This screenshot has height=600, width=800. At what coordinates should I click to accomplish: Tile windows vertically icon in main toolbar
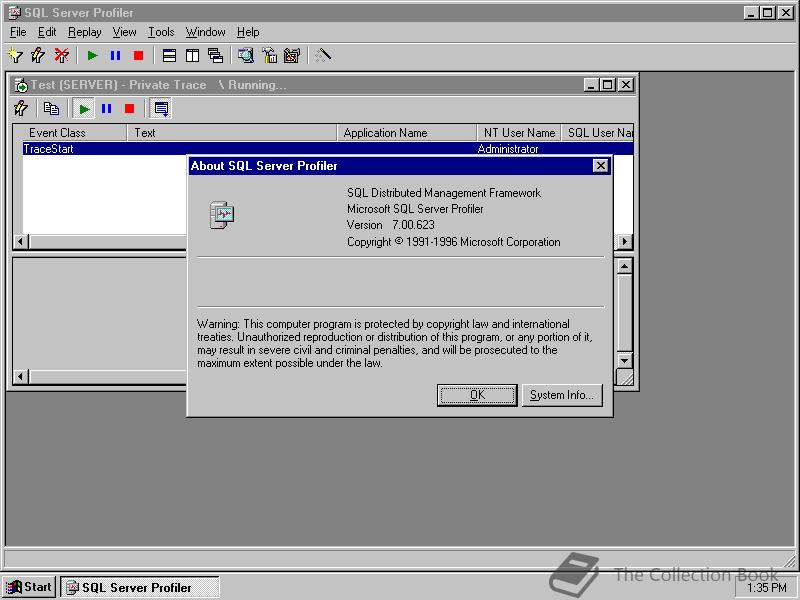click(192, 55)
